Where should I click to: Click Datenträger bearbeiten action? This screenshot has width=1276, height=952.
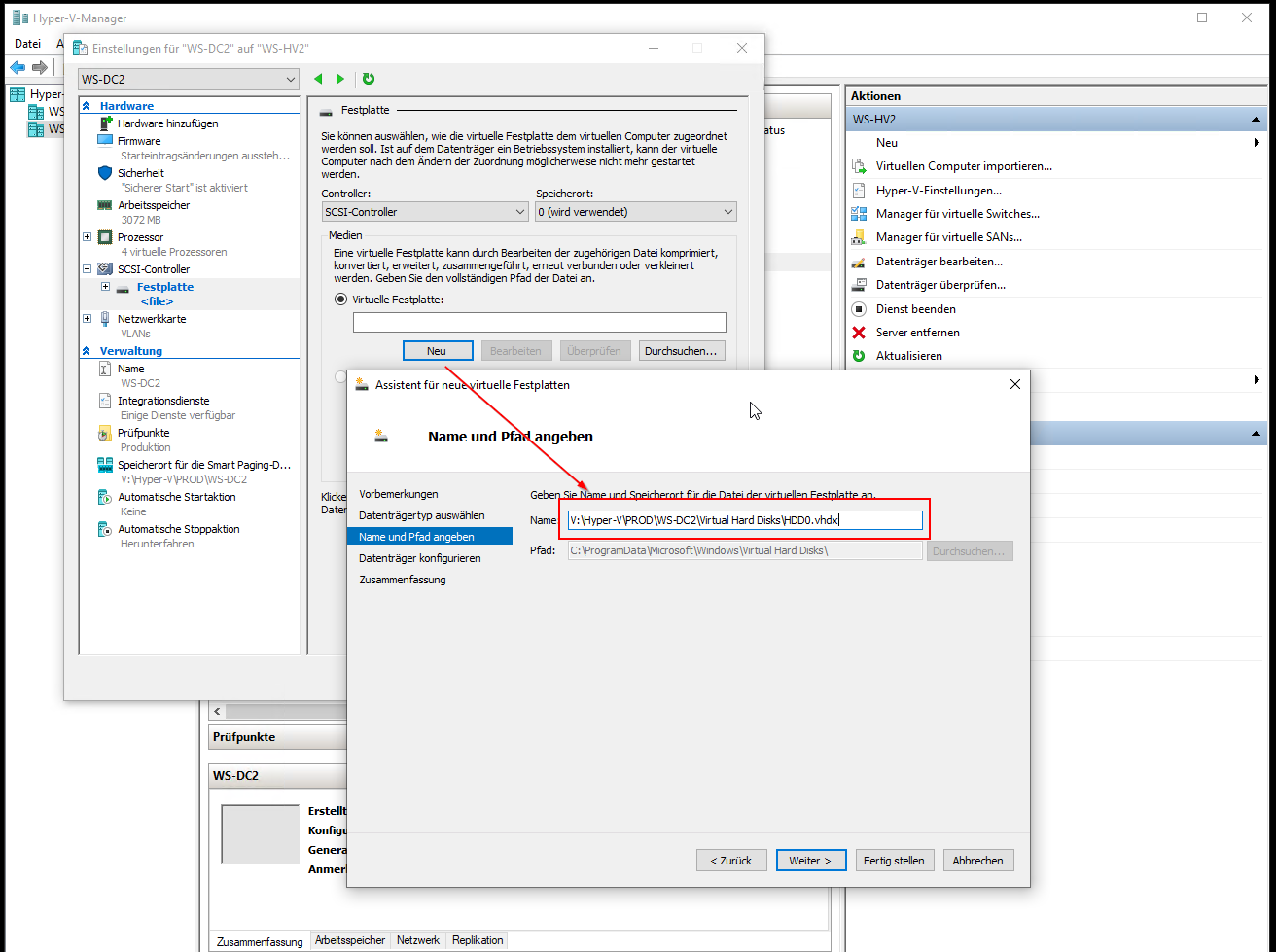[x=939, y=262]
